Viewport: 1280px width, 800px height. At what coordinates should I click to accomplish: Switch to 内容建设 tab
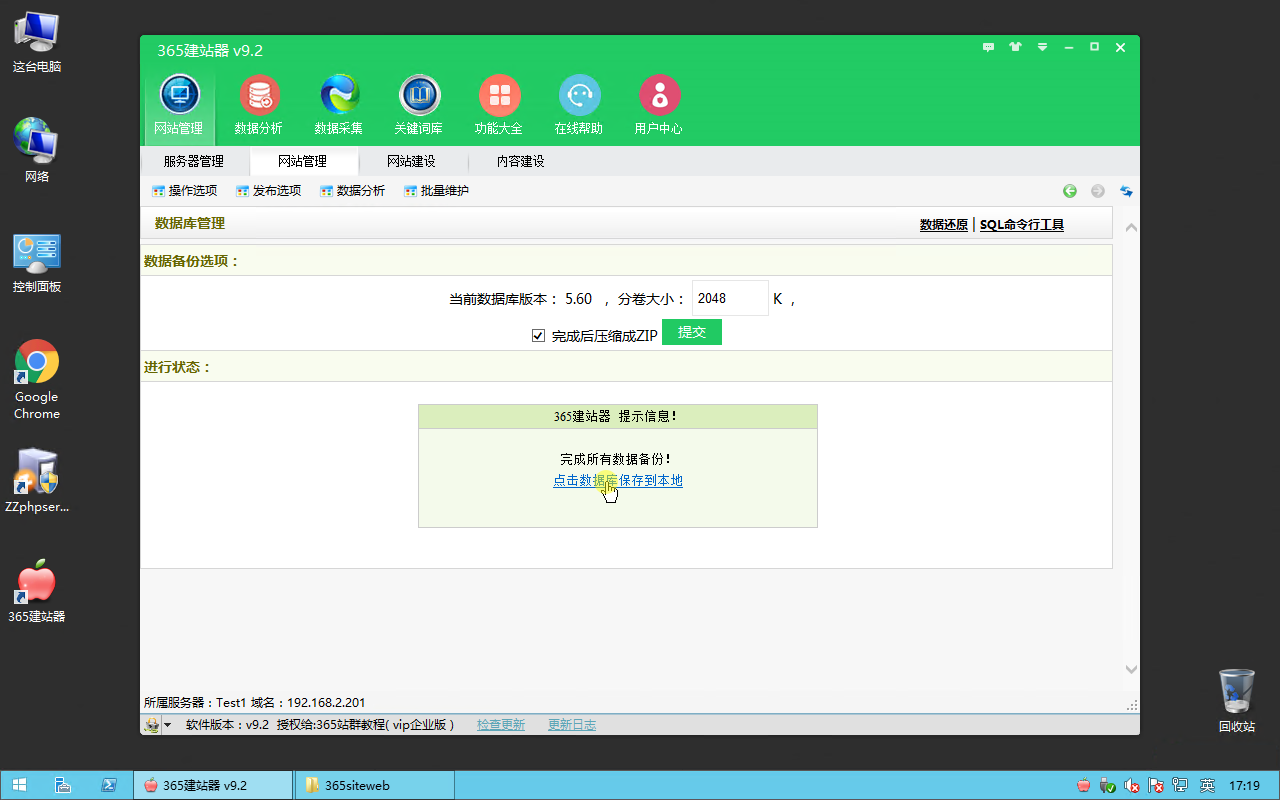(x=520, y=161)
